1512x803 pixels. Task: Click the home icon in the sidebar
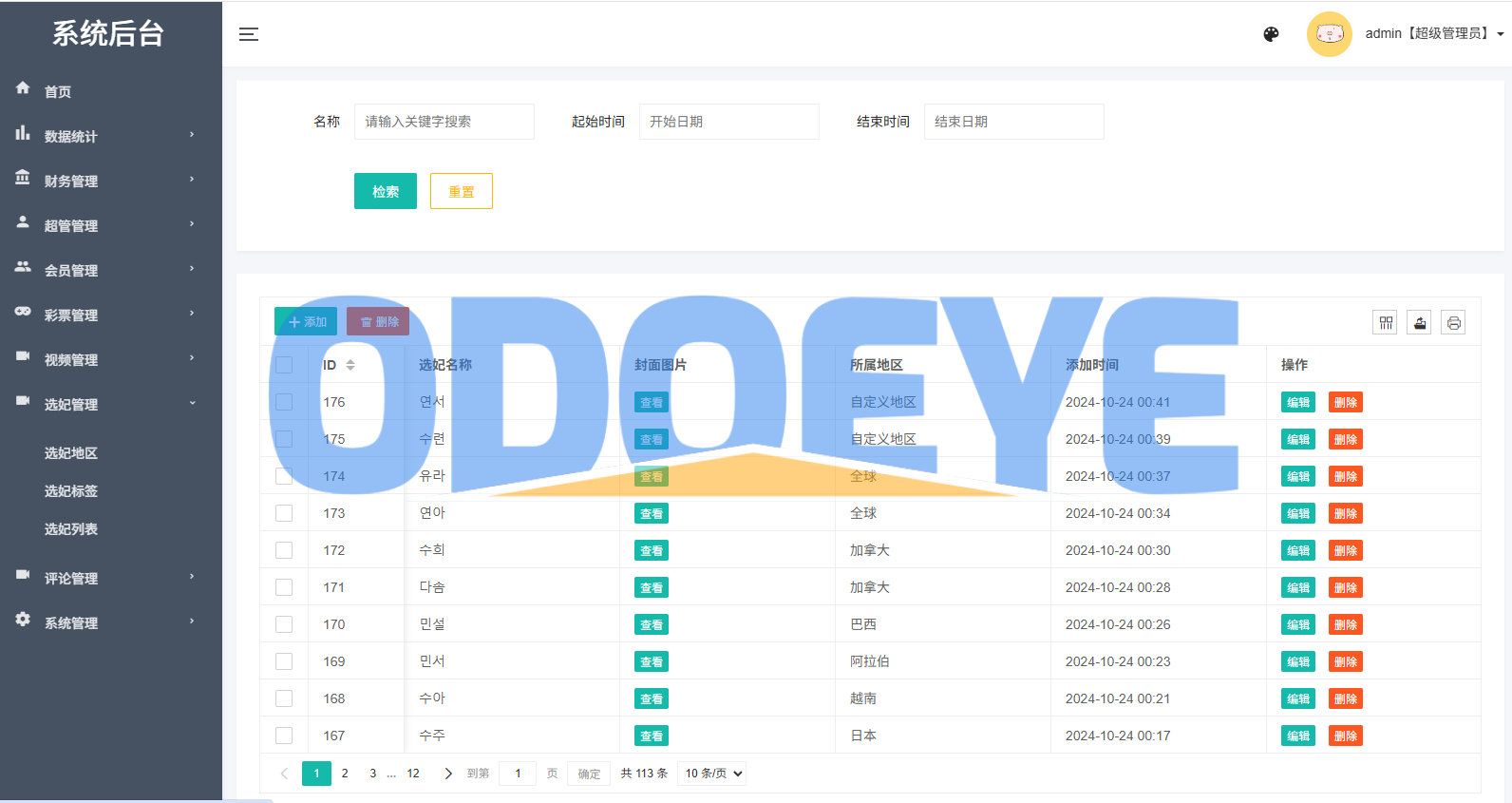click(x=23, y=88)
